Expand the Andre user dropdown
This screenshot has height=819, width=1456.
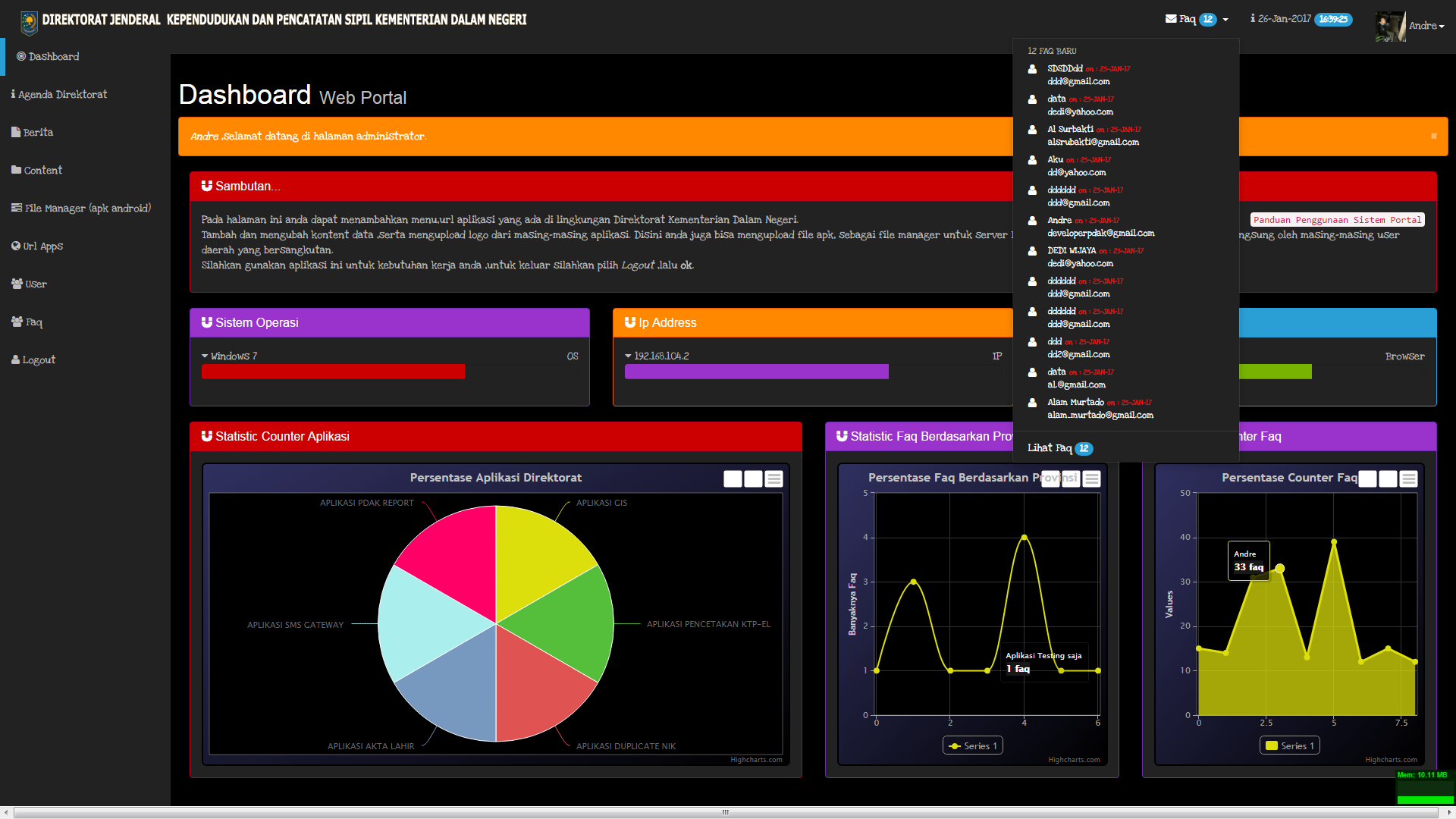(1426, 26)
